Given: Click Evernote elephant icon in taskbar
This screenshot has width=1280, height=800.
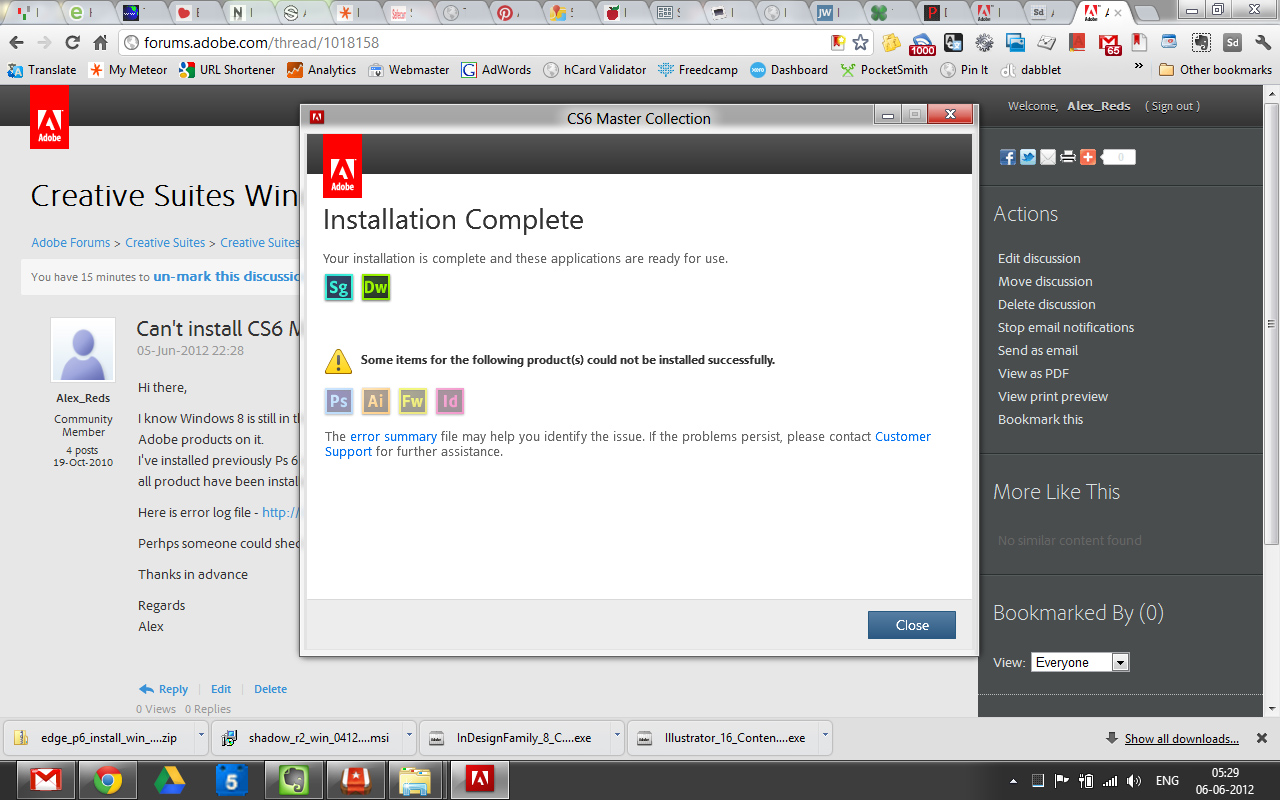Looking at the screenshot, I should (x=293, y=780).
